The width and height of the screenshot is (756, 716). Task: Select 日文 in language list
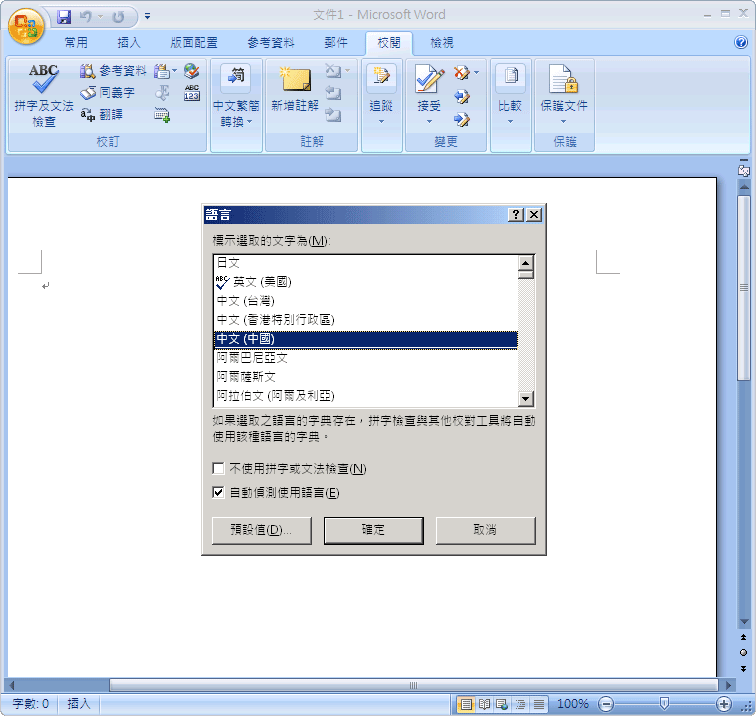(365, 263)
